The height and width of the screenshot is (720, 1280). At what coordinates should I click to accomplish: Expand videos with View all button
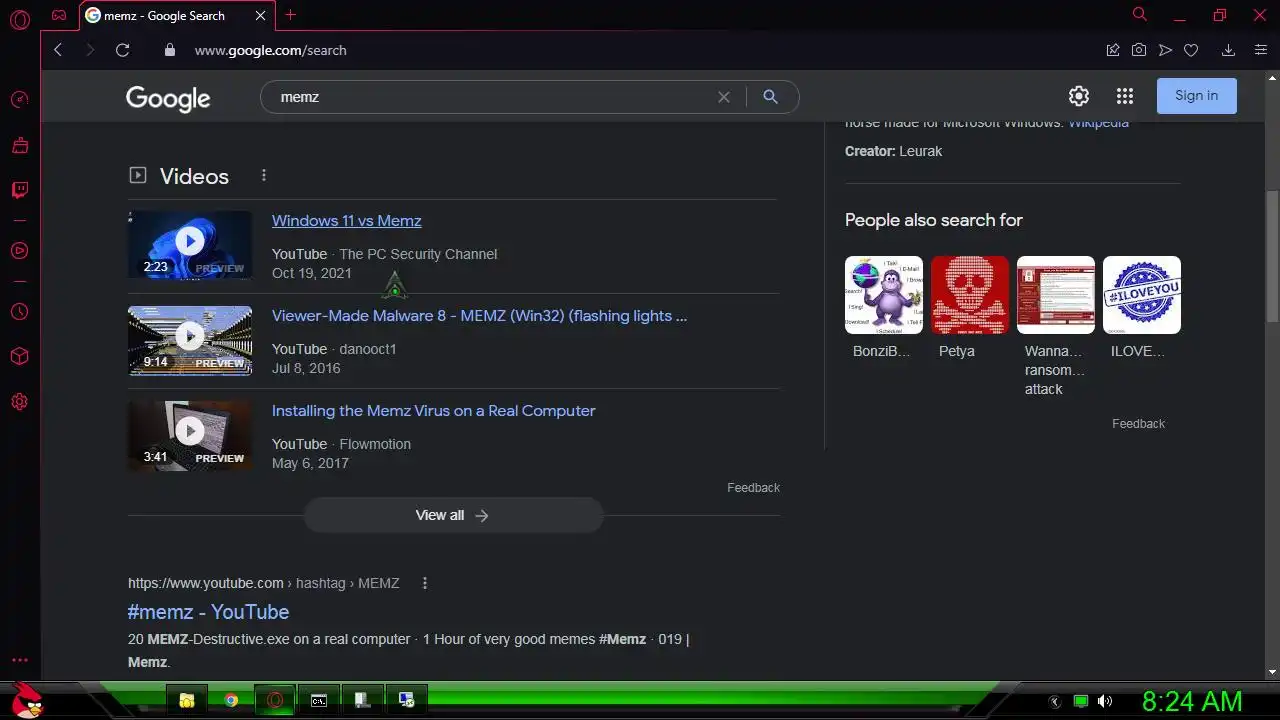click(453, 515)
